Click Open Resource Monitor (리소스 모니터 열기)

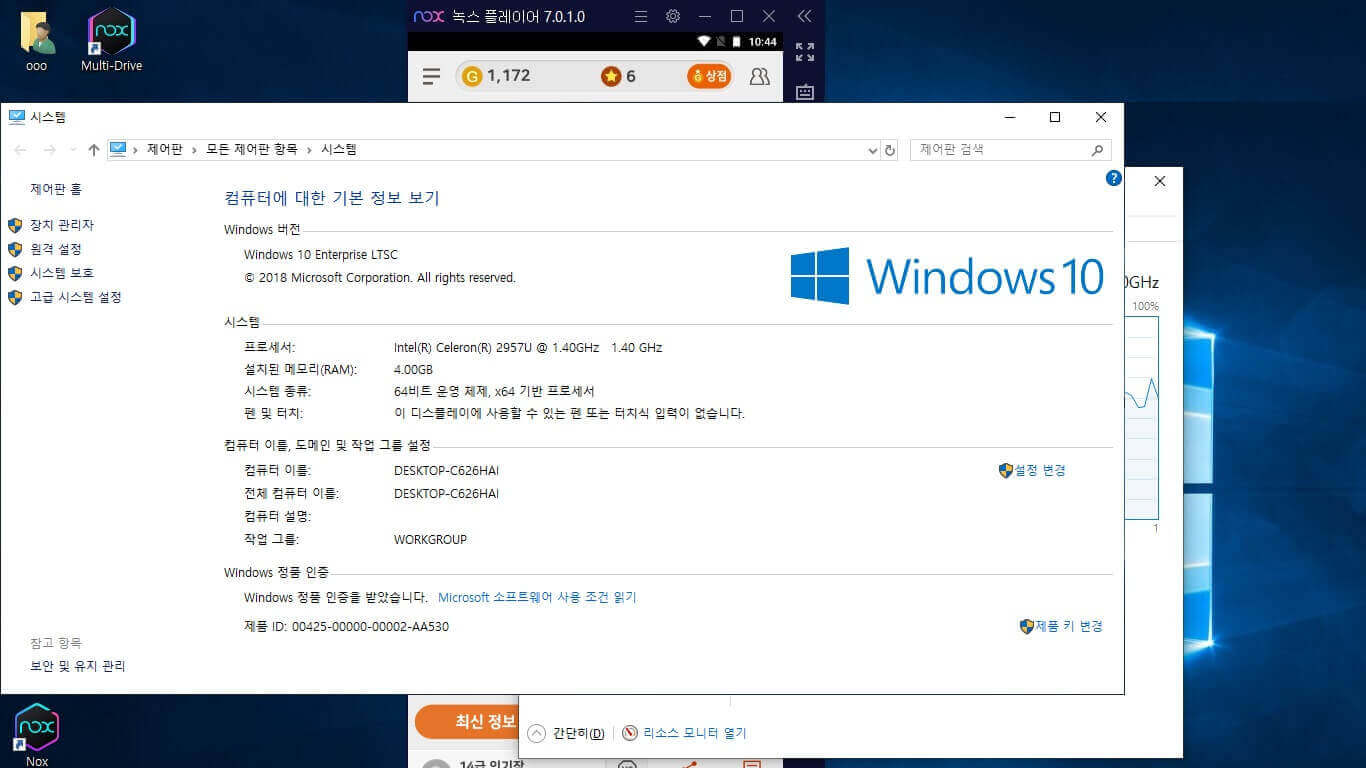point(694,733)
